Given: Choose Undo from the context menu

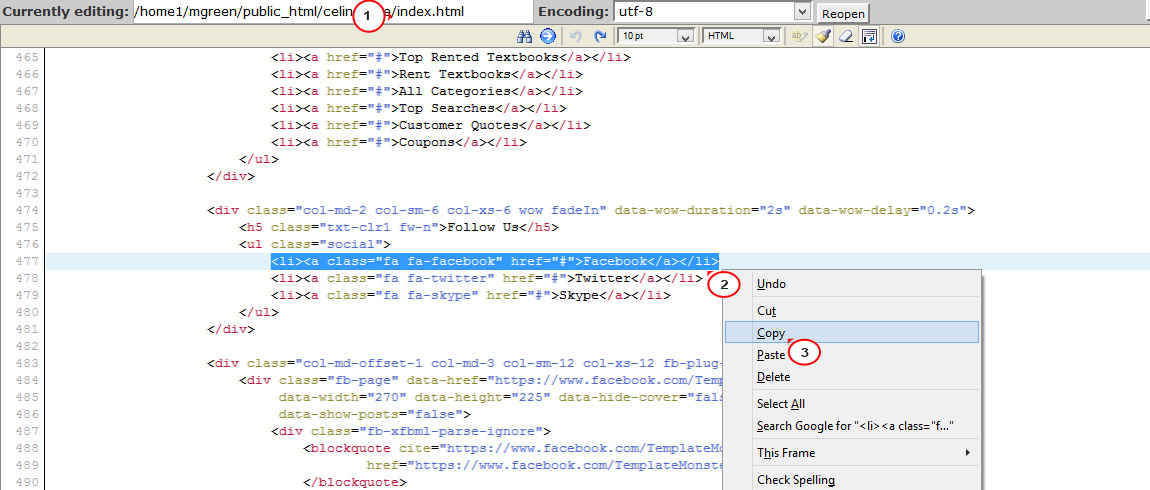Looking at the screenshot, I should coord(851,284).
